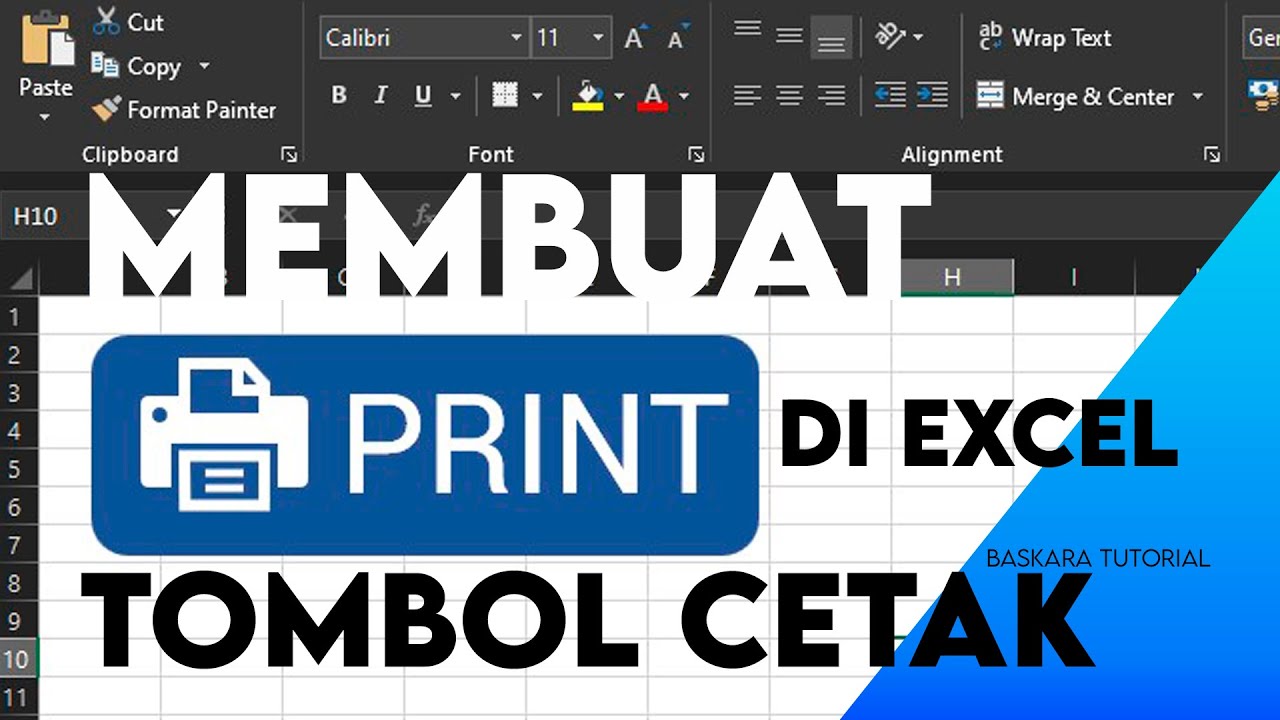The width and height of the screenshot is (1280, 720).
Task: Toggle Italic formatting
Action: pyautogui.click(x=381, y=96)
